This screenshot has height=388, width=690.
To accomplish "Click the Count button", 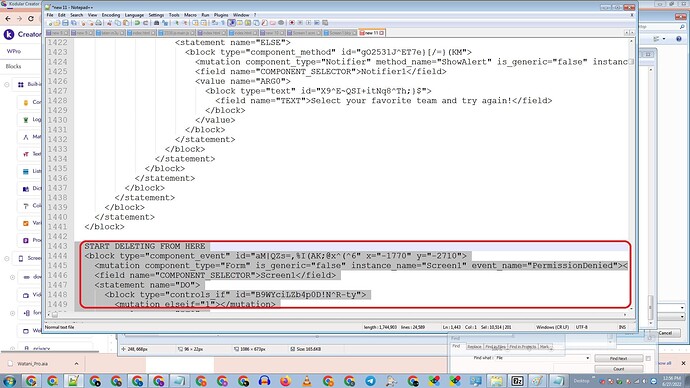I will click(x=618, y=369).
